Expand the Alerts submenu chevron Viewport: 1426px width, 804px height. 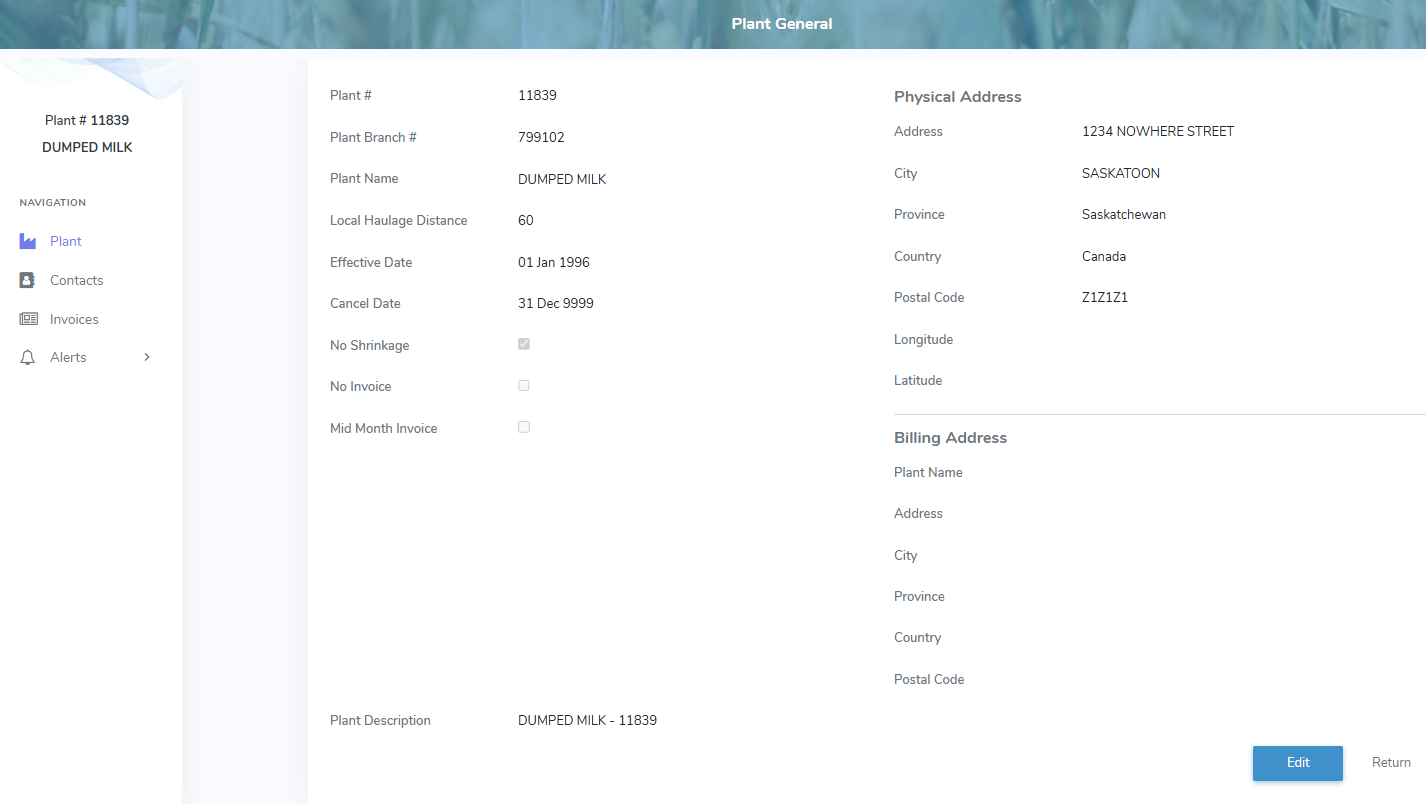coord(147,357)
